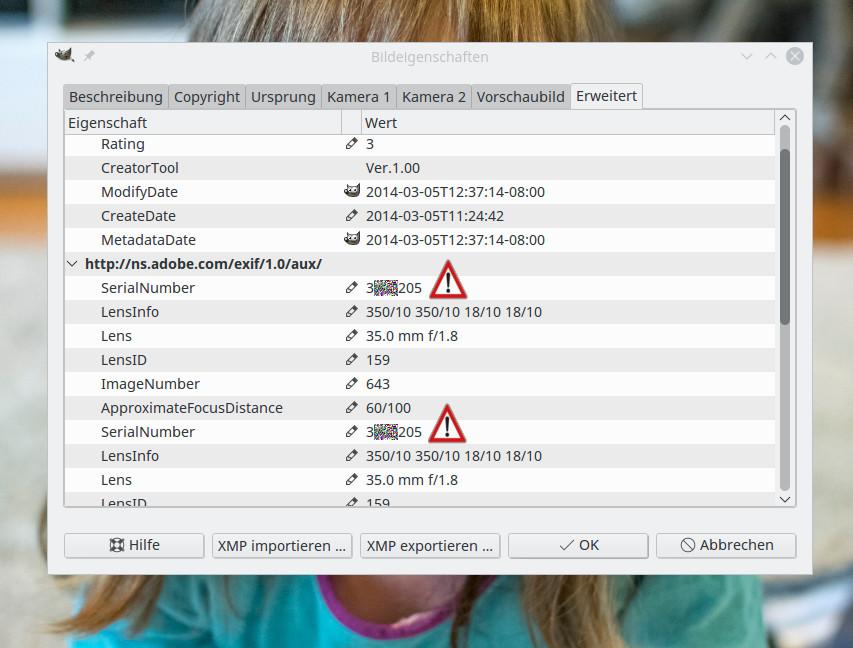The width and height of the screenshot is (853, 648).
Task: Click the pin icon in the title bar
Action: pos(89,57)
